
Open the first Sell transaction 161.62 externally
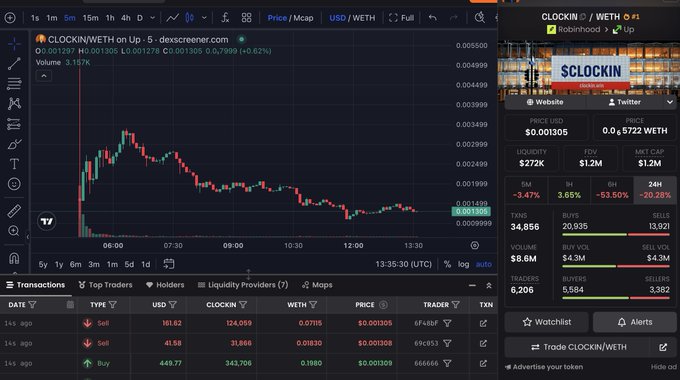[483, 323]
